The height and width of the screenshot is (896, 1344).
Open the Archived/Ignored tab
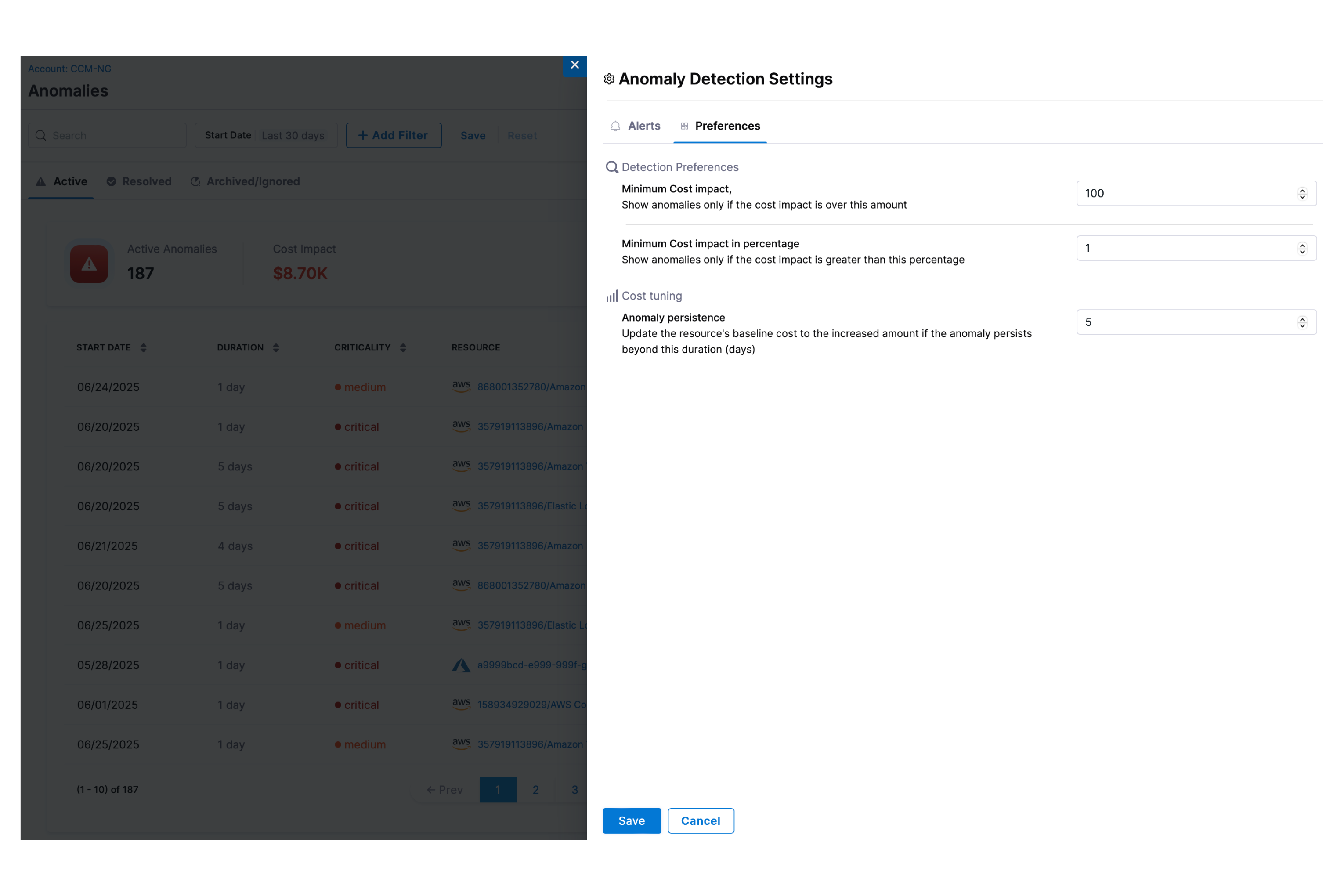point(253,182)
